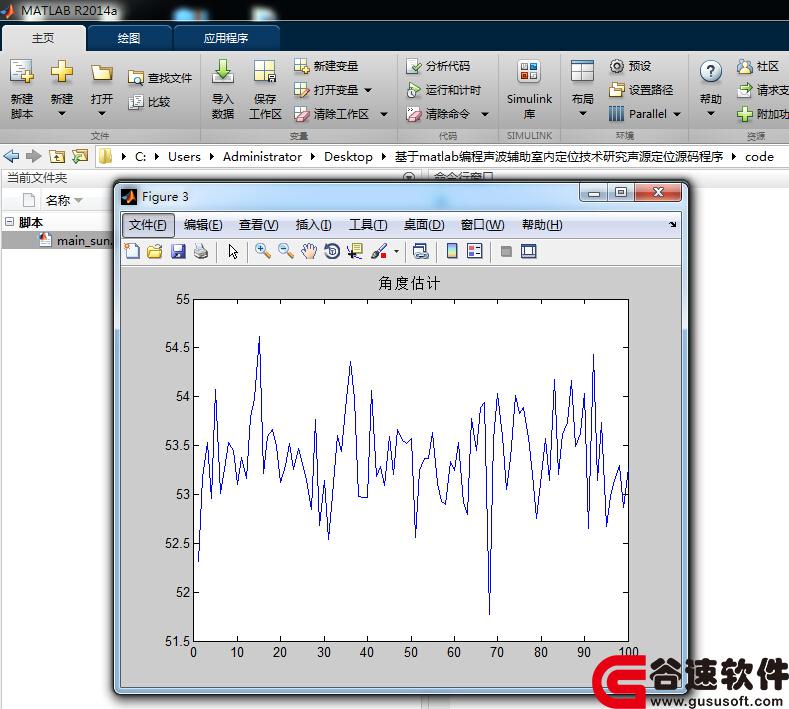
Task: Click Print Figure icon in Figure 3 toolbar
Action: (201, 251)
